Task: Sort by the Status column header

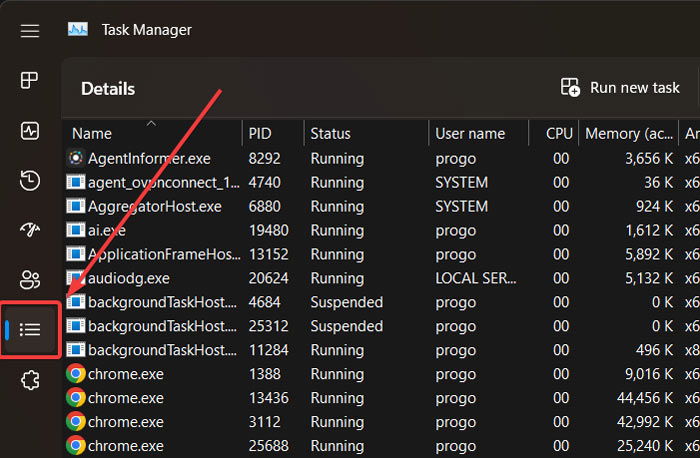Action: pyautogui.click(x=330, y=134)
